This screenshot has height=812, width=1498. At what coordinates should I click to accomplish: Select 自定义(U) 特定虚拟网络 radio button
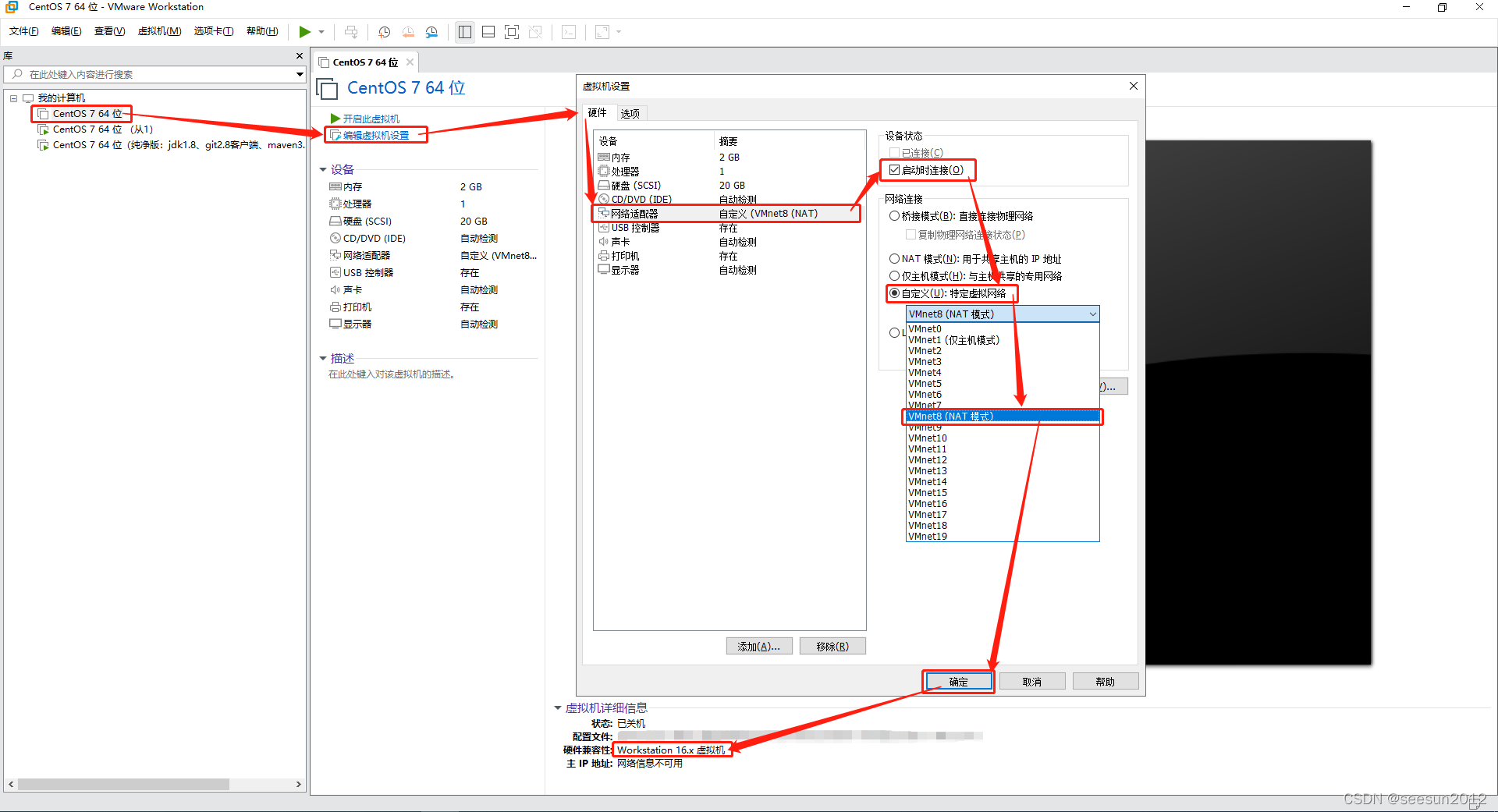[894, 293]
